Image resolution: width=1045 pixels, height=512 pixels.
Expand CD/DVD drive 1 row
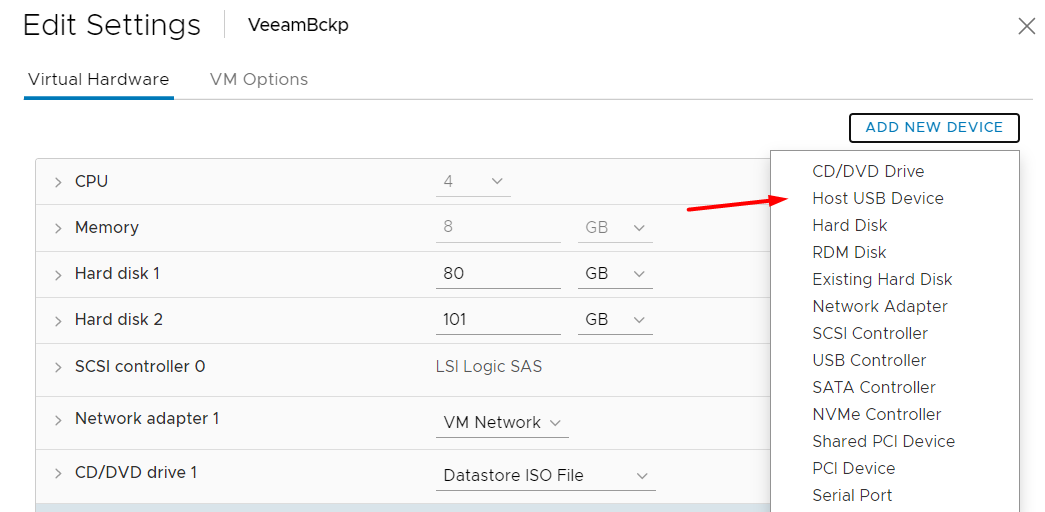click(x=58, y=472)
